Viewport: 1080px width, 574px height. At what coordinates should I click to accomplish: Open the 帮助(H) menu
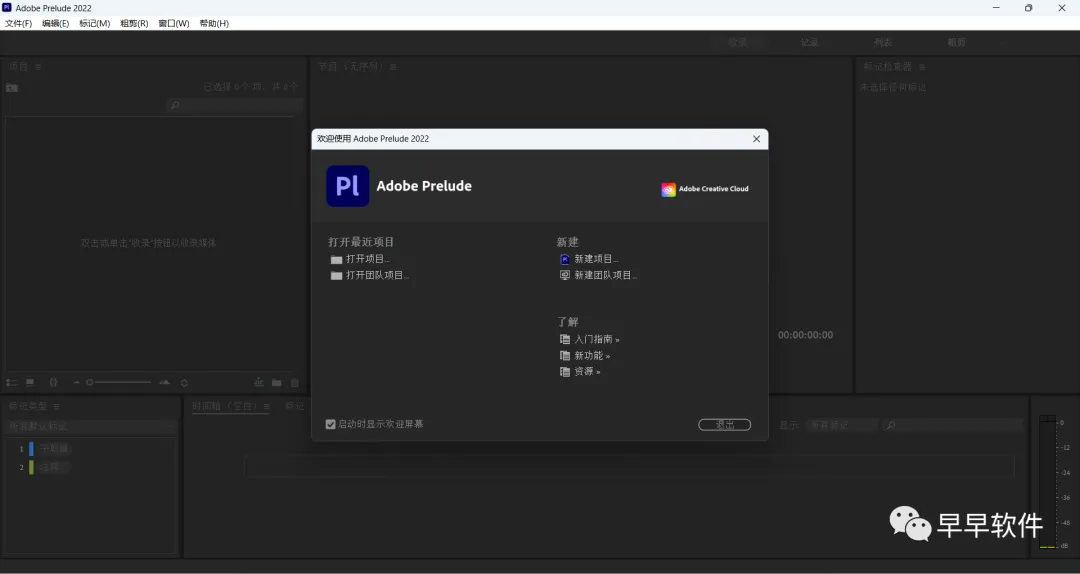[x=214, y=23]
